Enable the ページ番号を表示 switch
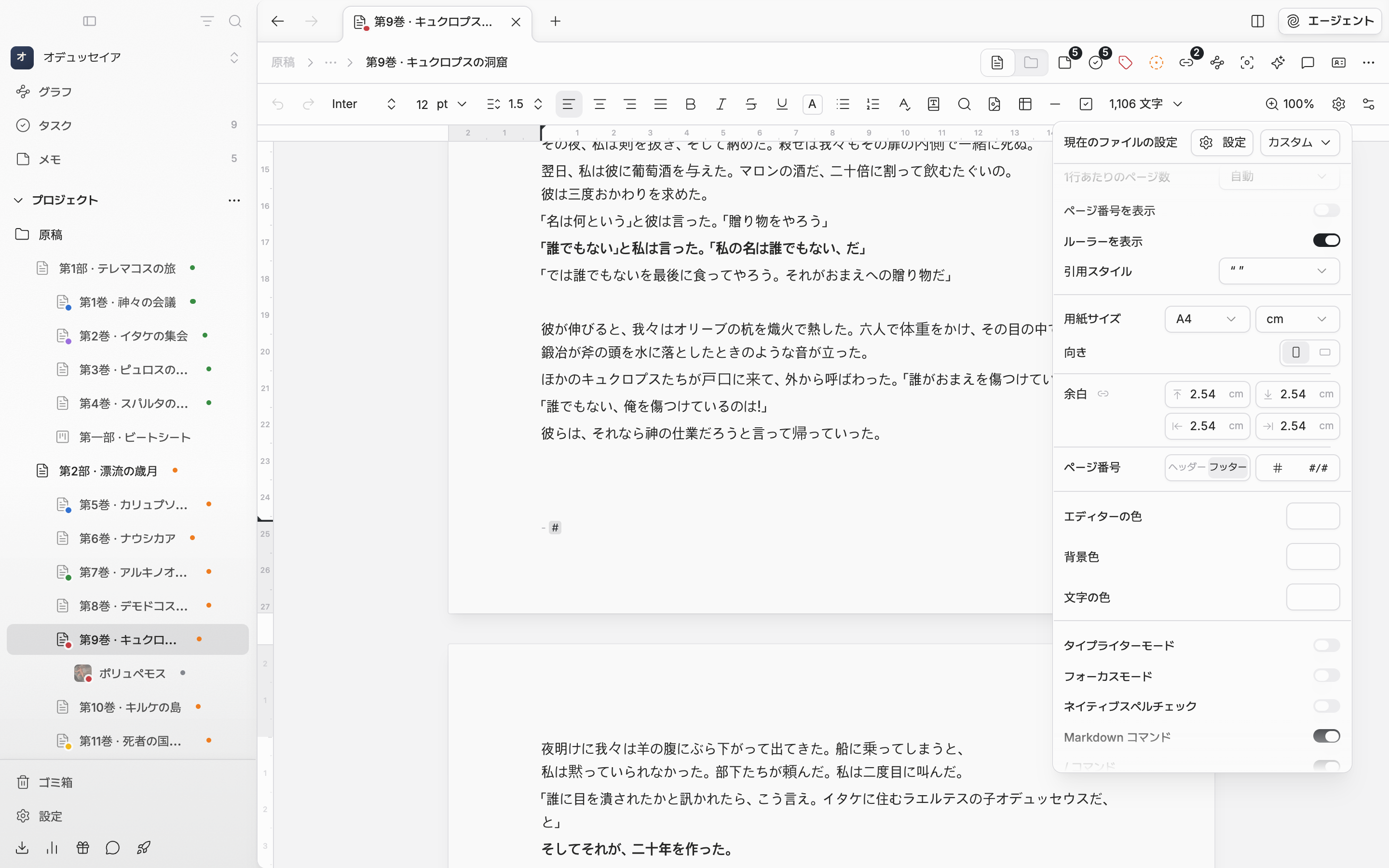The height and width of the screenshot is (868, 1389). (1326, 210)
